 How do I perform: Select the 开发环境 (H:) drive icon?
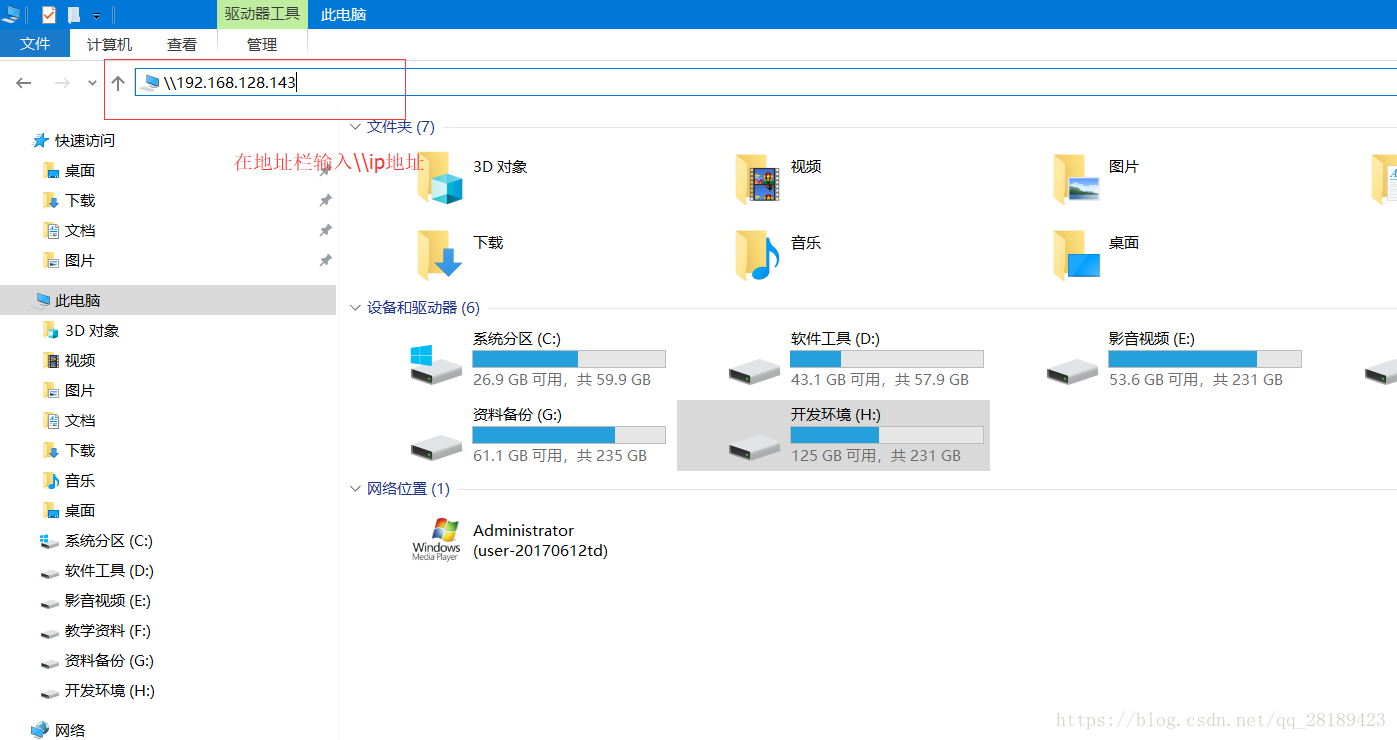[x=754, y=447]
